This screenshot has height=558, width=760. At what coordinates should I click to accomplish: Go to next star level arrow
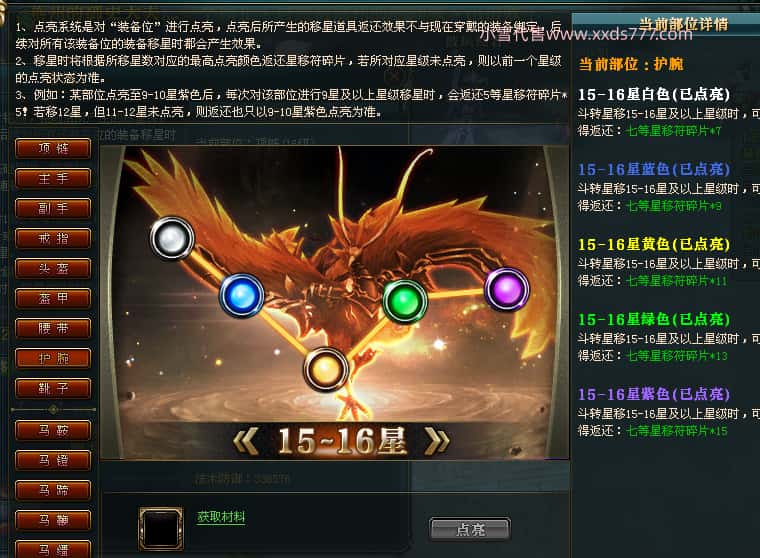436,441
